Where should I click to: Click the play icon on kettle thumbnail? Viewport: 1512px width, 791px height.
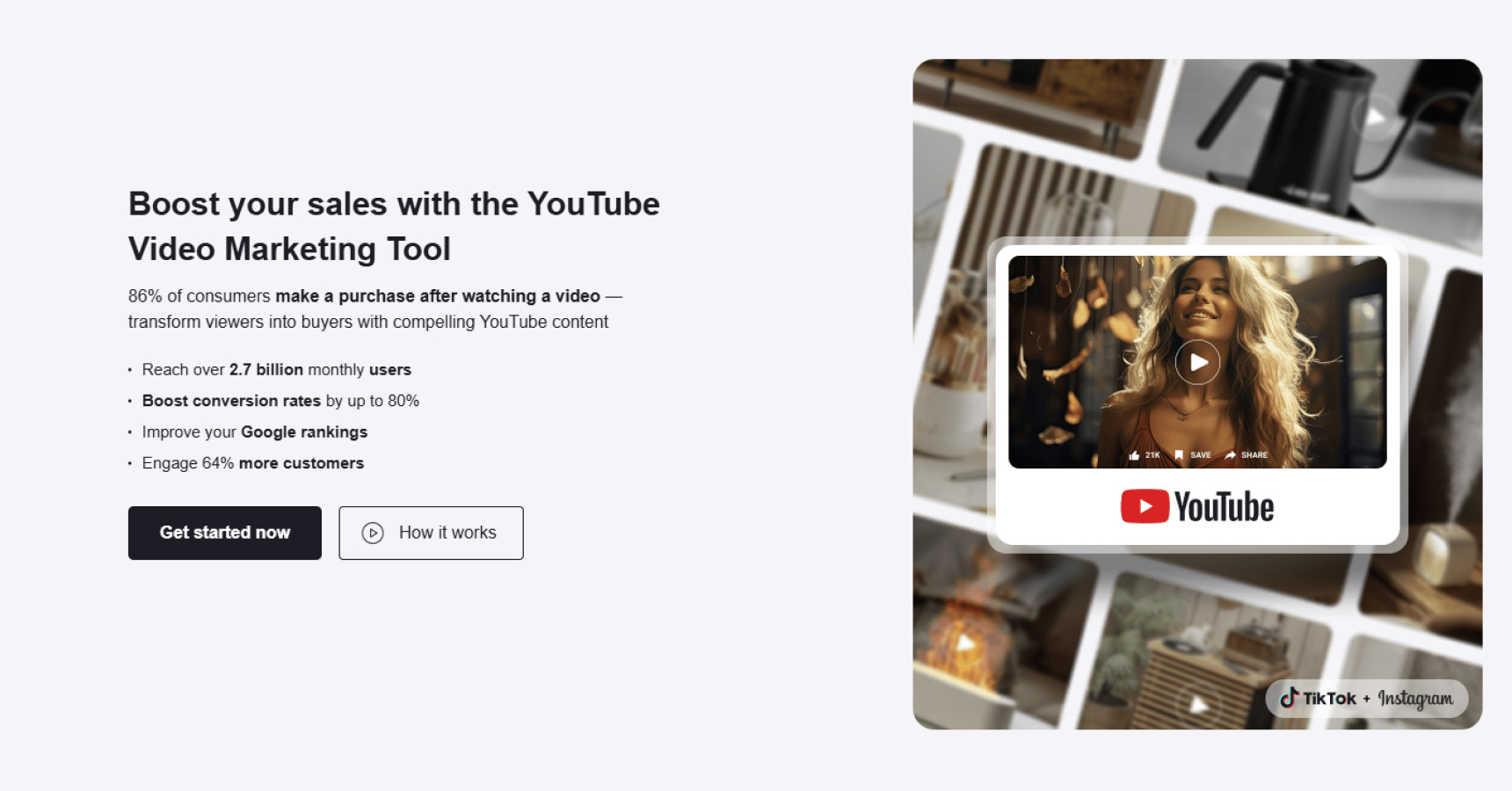(1375, 117)
